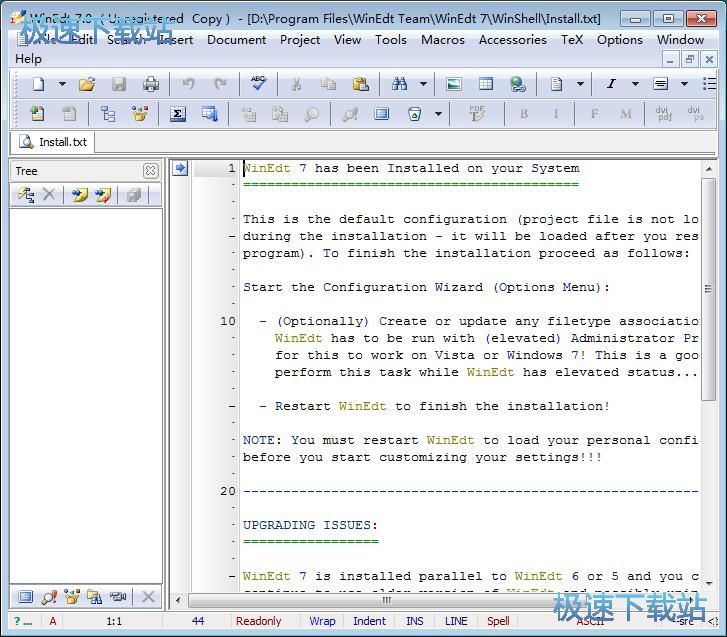727x637 pixels.
Task: Click the document page icon in toolbar
Action: click(556, 84)
